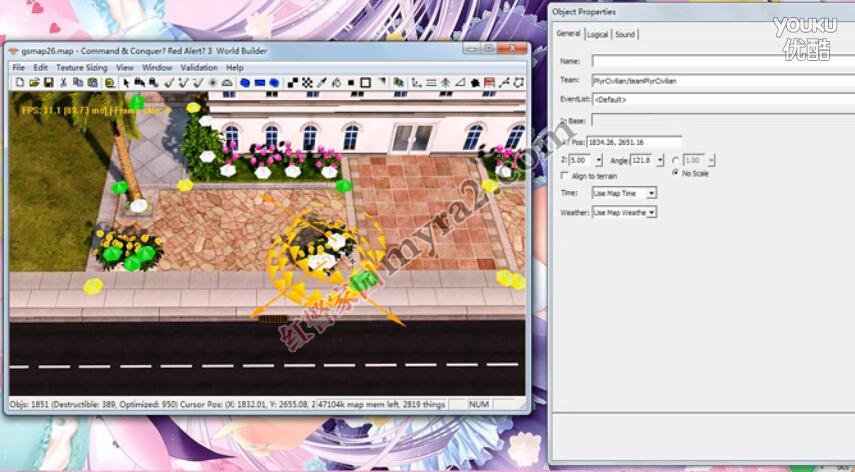Open the Edit menu
Viewport: 855px width, 472px height.
(x=41, y=68)
